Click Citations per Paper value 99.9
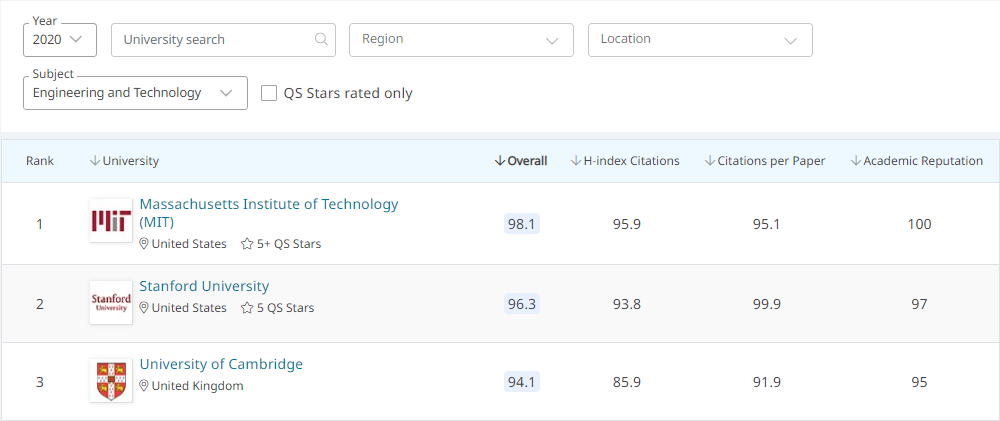Screen dimensions: 1000x421 (767, 304)
